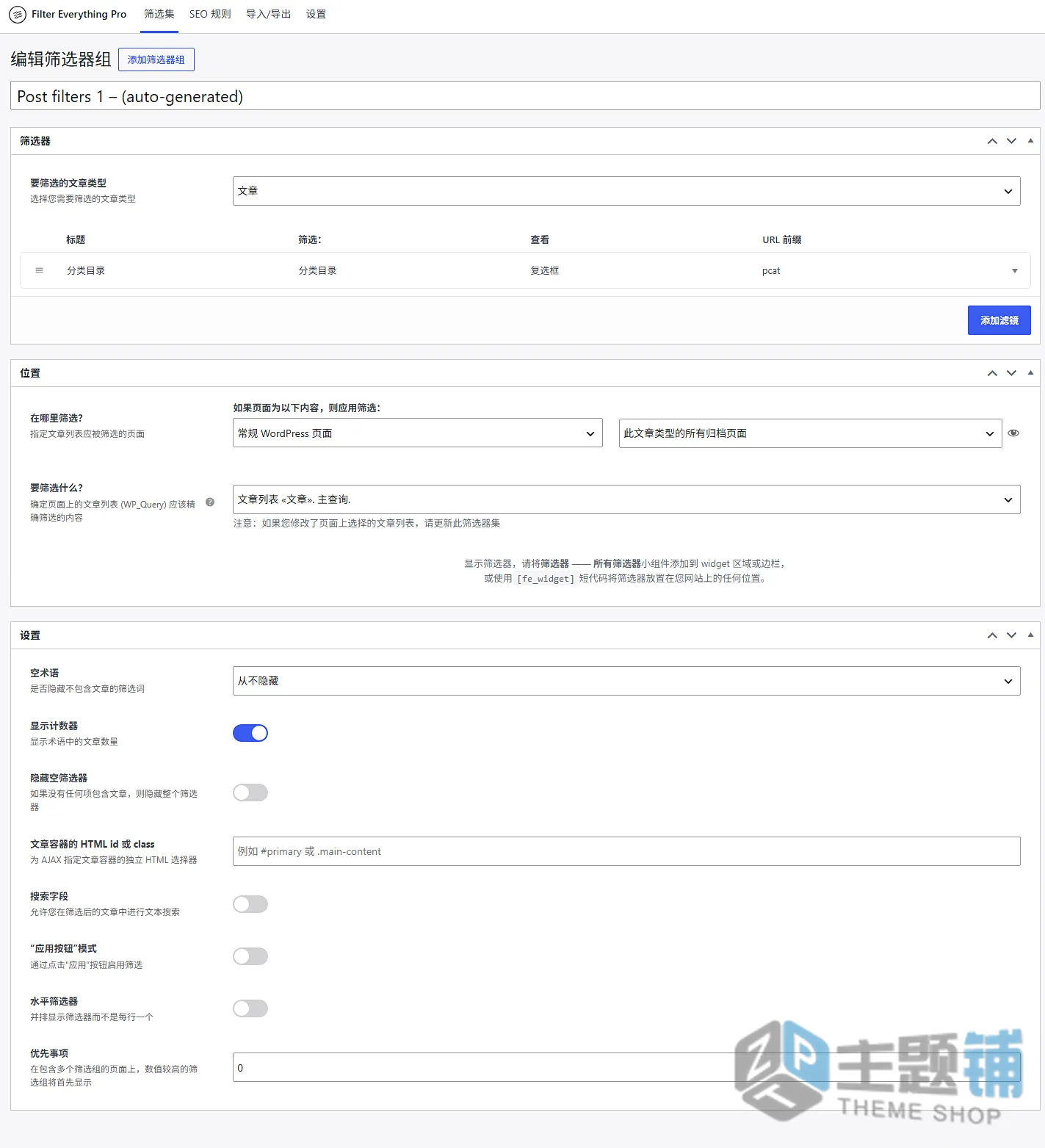Collapse the 位置 panel using the triangle toggle
Image resolution: width=1045 pixels, height=1148 pixels.
point(1030,373)
